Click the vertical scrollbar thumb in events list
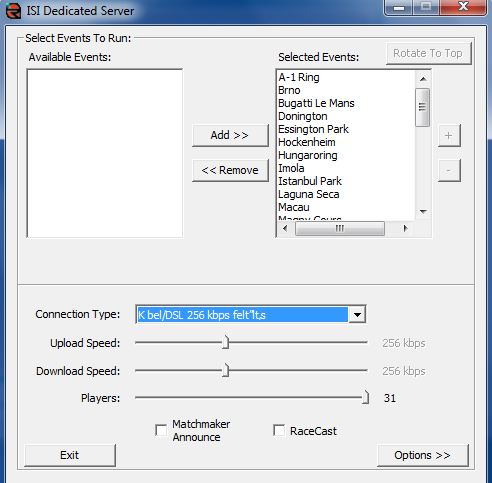Image resolution: width=492 pixels, height=483 pixels. pyautogui.click(x=423, y=107)
